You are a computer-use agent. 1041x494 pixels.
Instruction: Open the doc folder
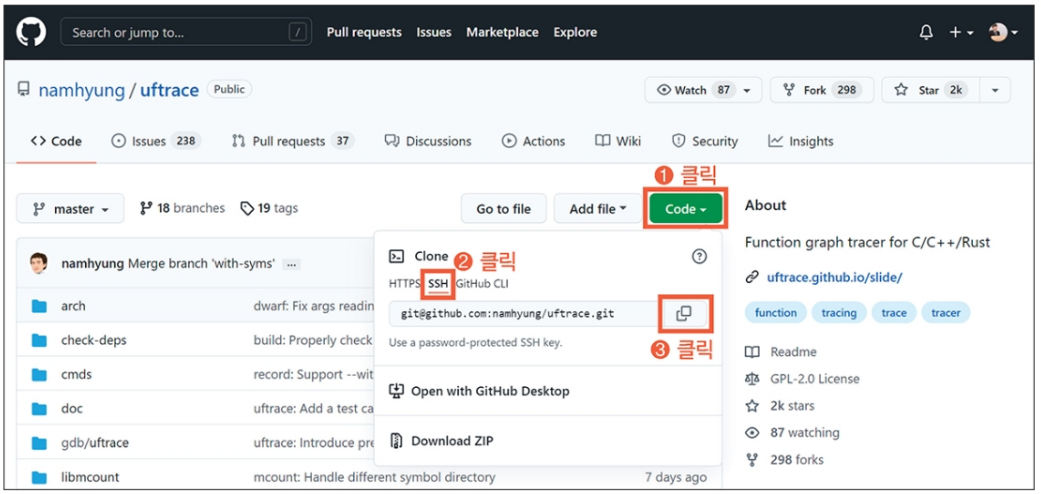[x=72, y=408]
